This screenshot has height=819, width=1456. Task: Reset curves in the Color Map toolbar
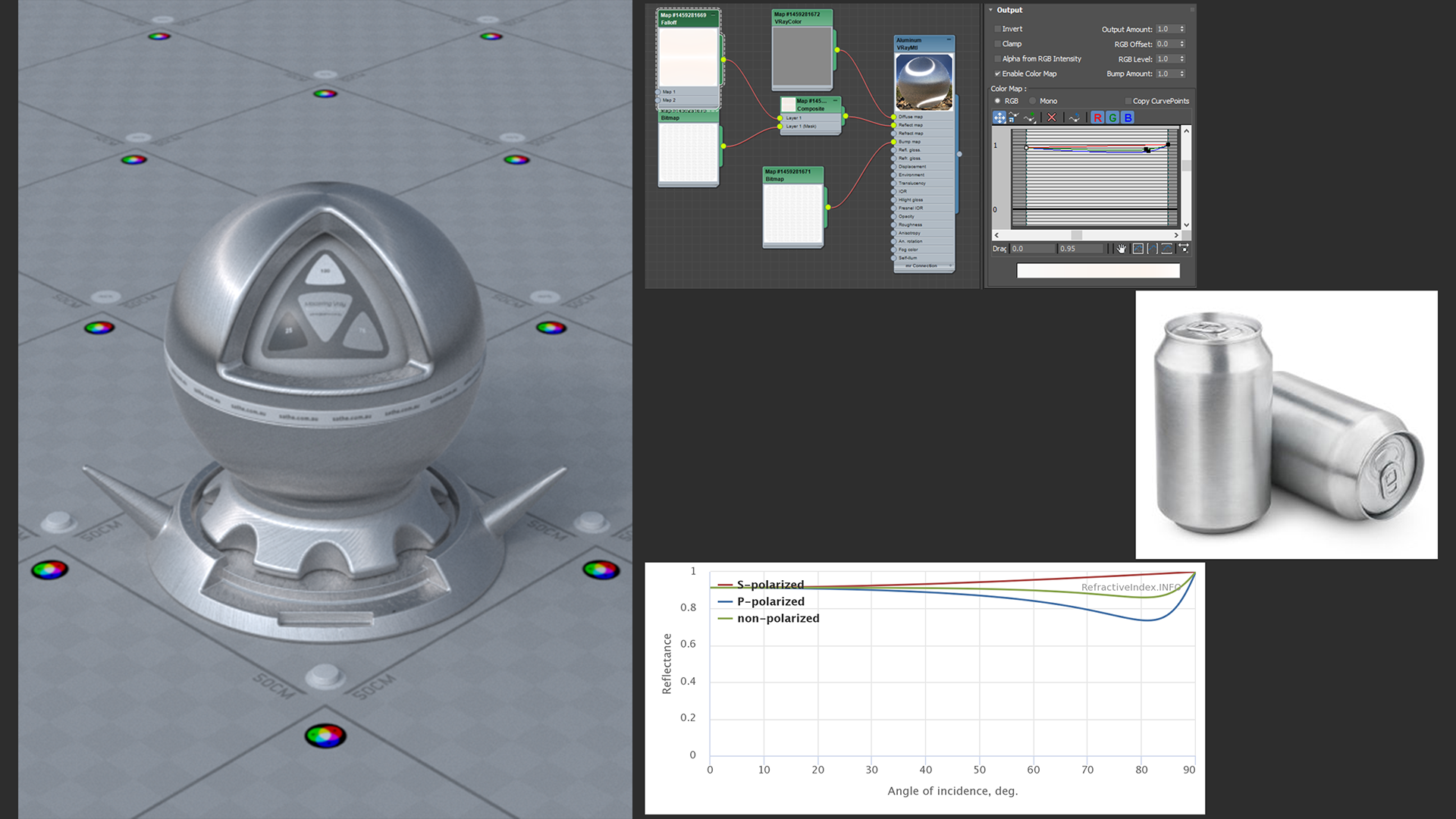click(1075, 118)
